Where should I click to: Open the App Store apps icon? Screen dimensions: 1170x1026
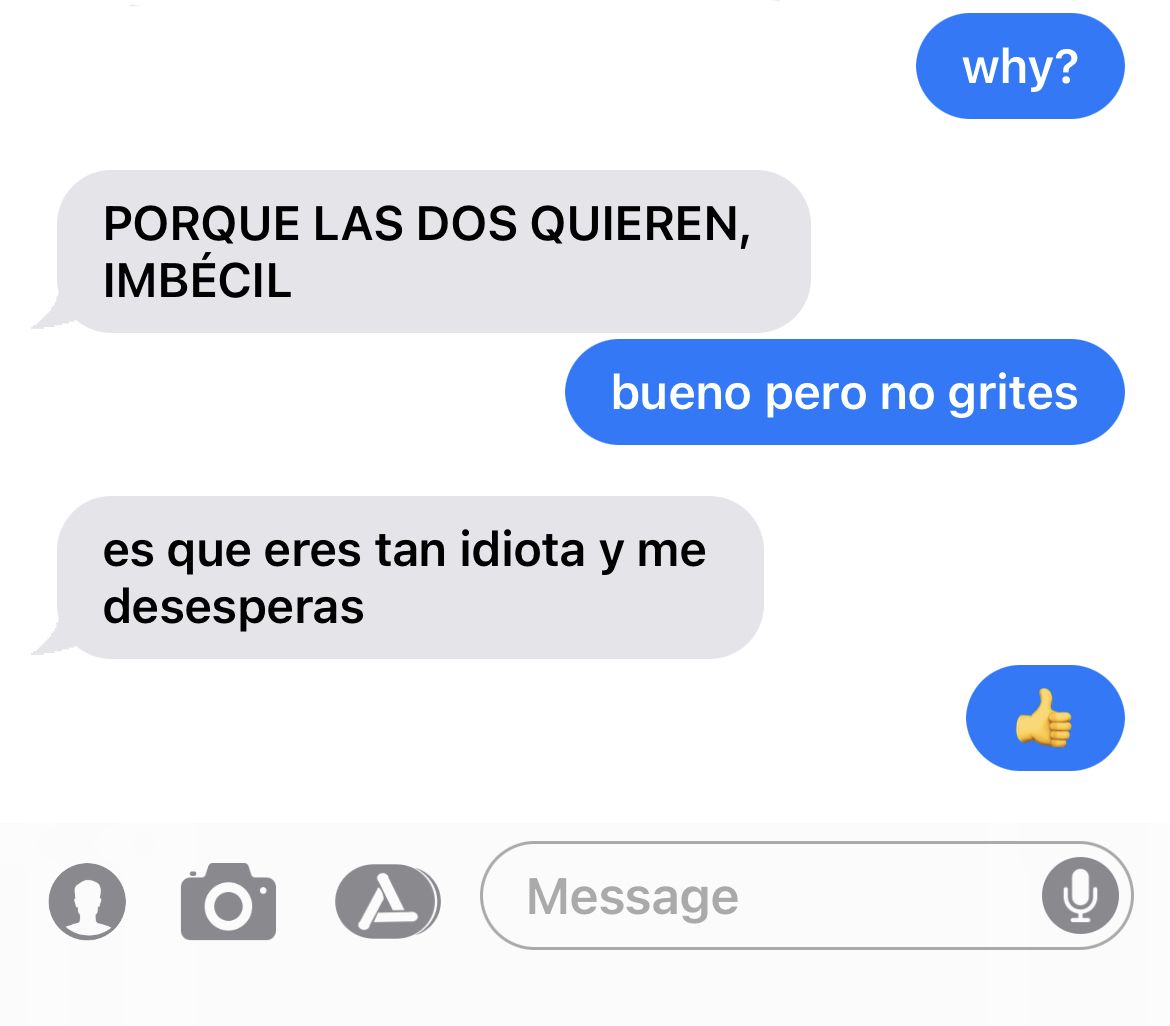pos(387,901)
